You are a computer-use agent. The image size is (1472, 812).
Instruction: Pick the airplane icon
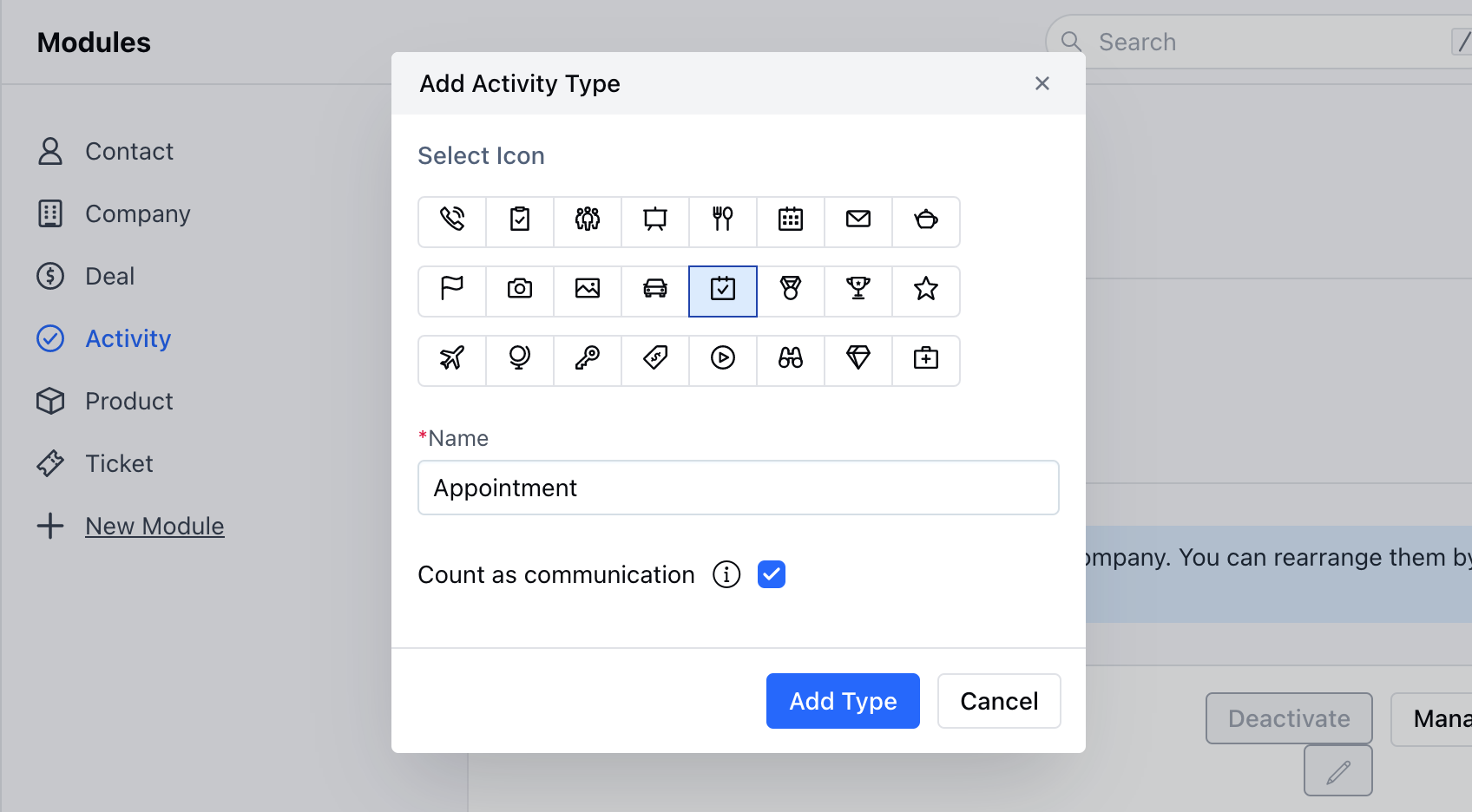452,358
